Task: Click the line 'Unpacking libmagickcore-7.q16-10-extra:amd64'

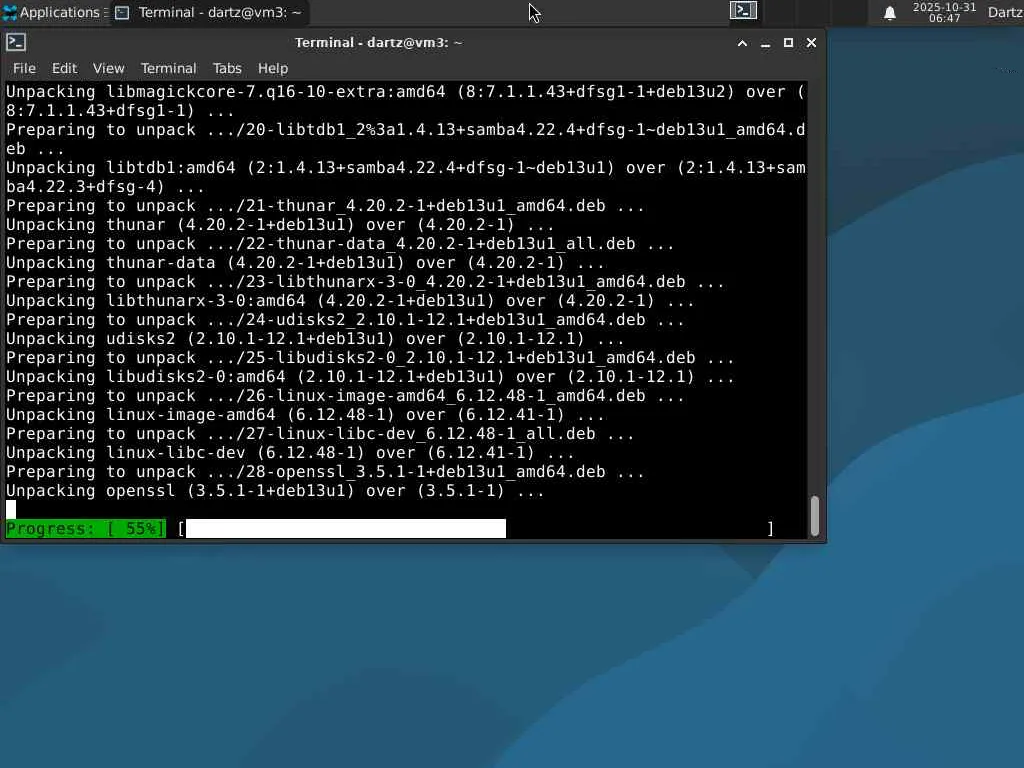Action: coord(406,101)
